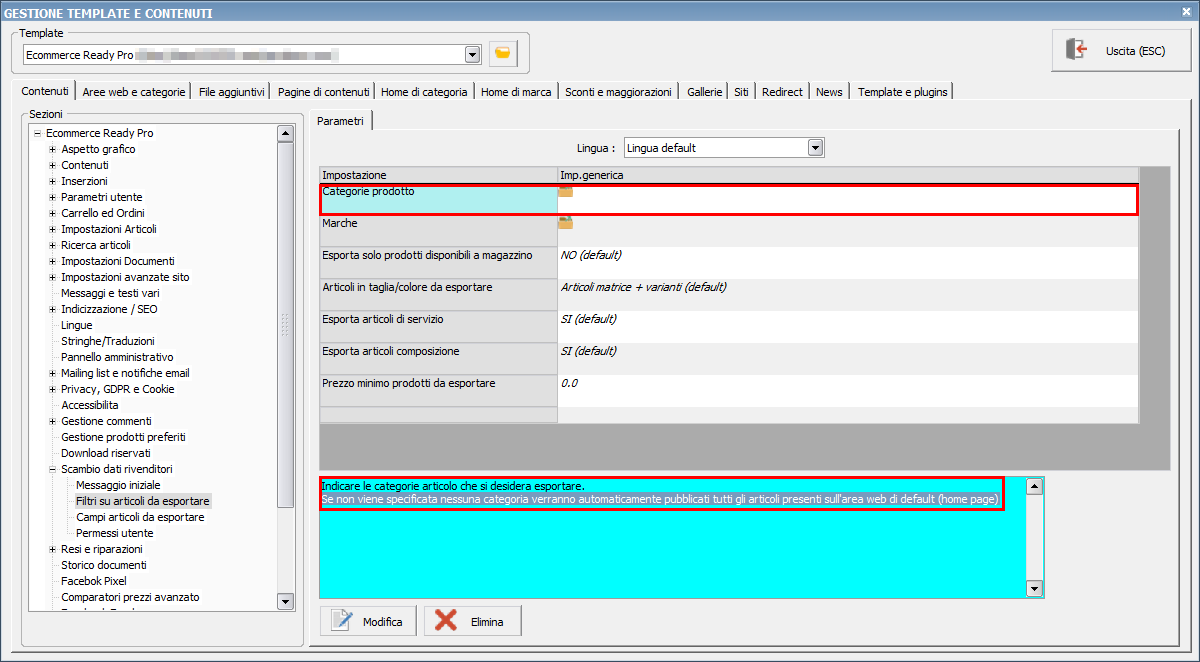Select Filtri su articoli da esportare item
This screenshot has height=662, width=1200.
(x=143, y=501)
